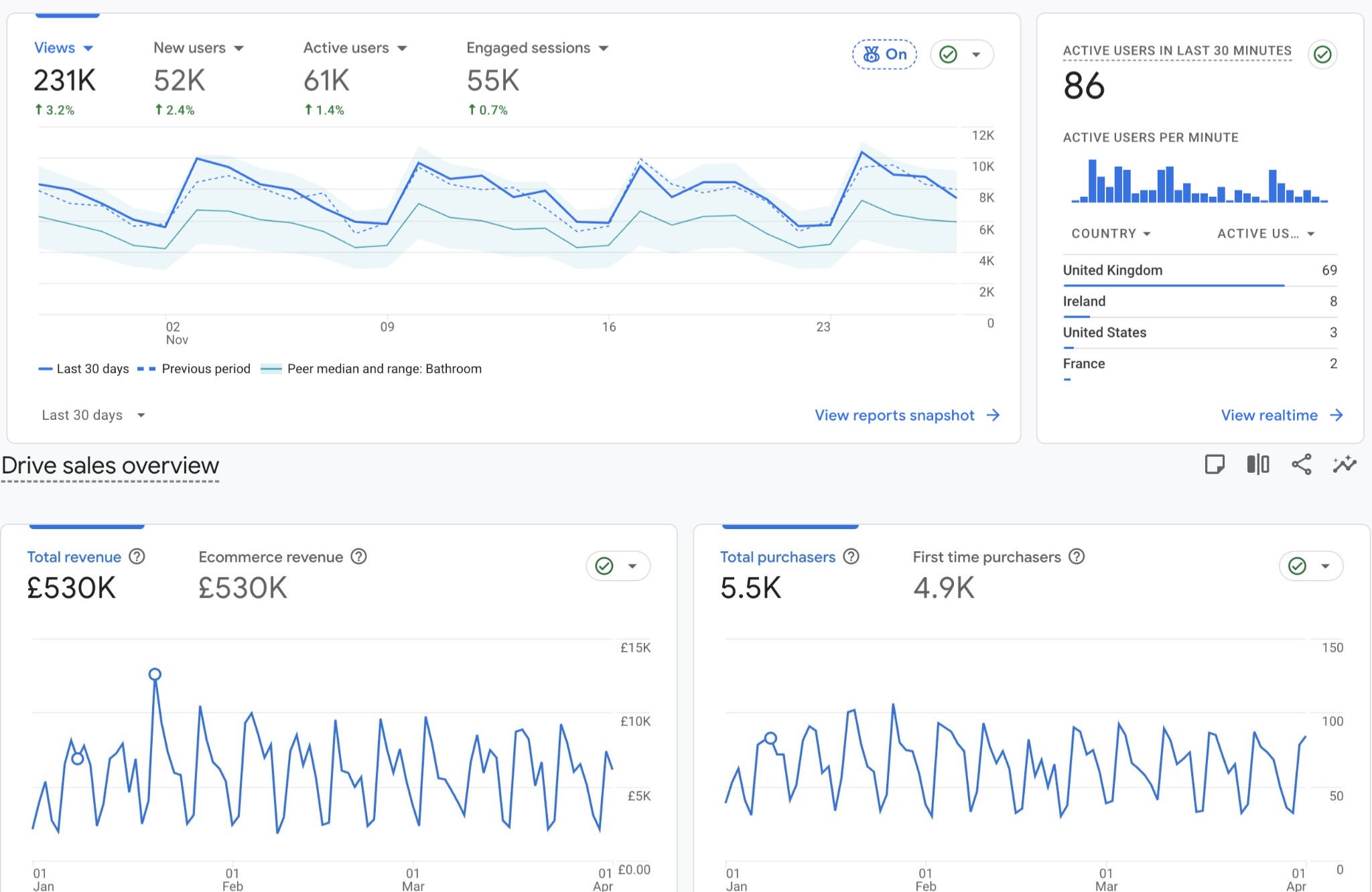Viewport: 1372px width, 892px height.
Task: Toggle the quality indicator on the Views chart card
Action: (x=961, y=54)
